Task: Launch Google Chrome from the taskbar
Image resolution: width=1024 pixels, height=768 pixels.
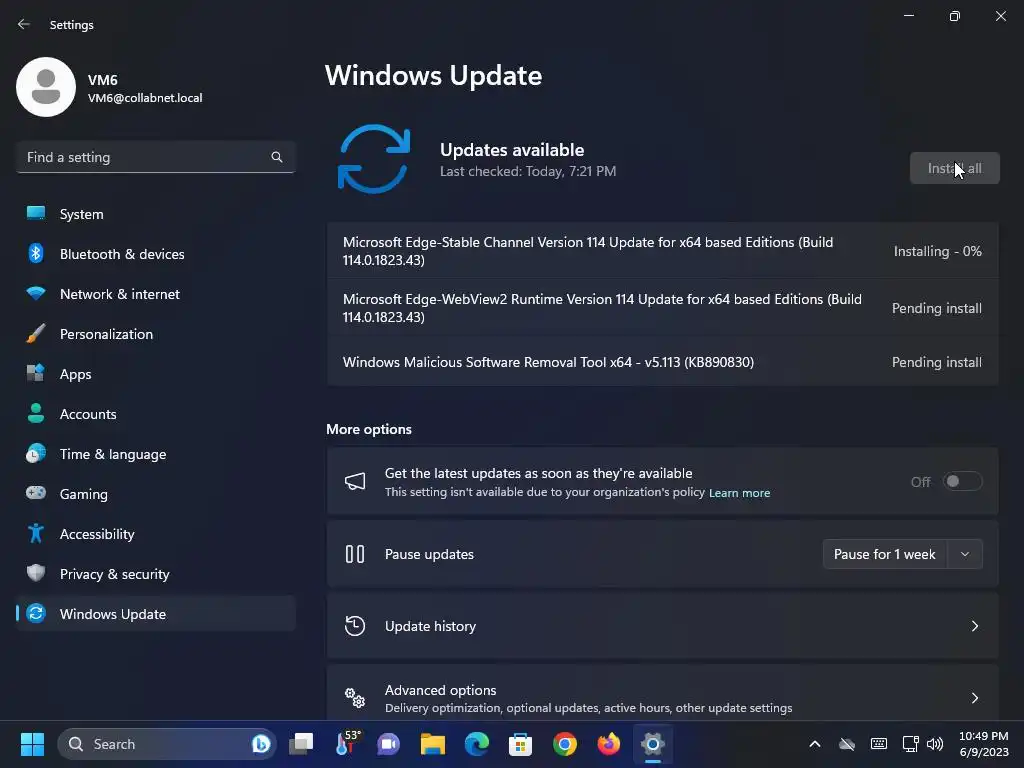Action: tap(565, 744)
